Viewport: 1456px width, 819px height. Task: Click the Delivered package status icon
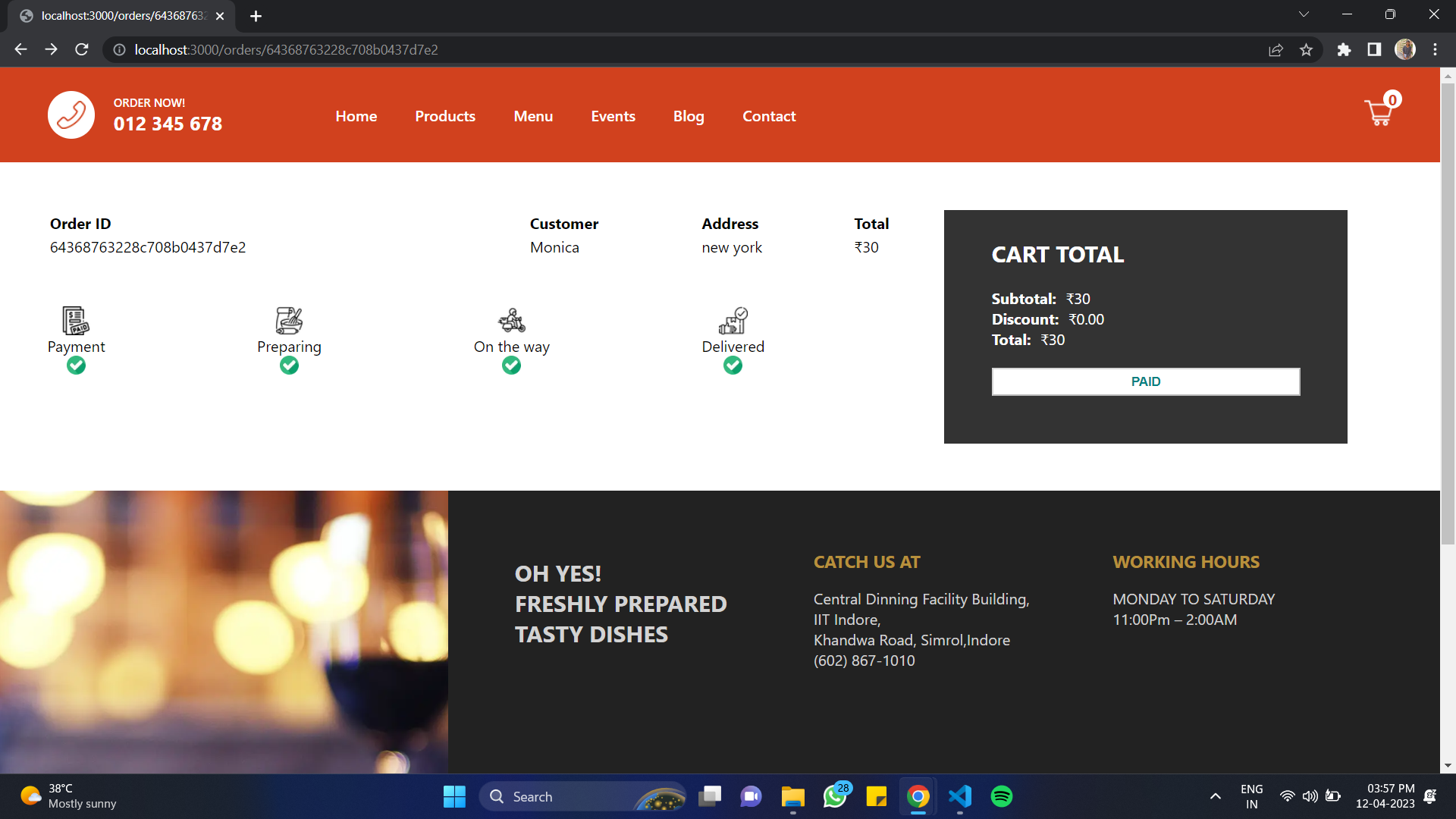[733, 320]
